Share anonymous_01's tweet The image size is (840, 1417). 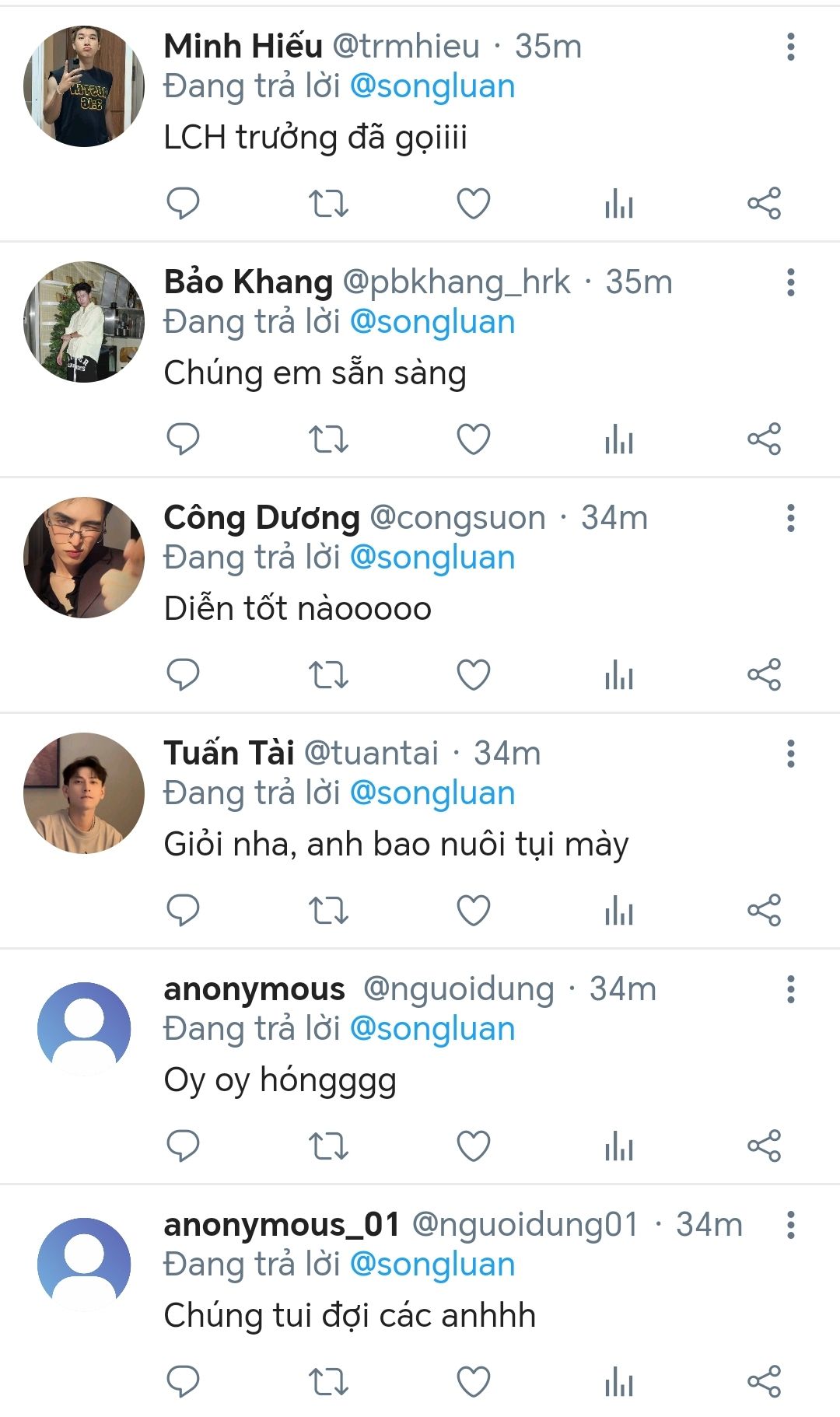[x=764, y=1381]
